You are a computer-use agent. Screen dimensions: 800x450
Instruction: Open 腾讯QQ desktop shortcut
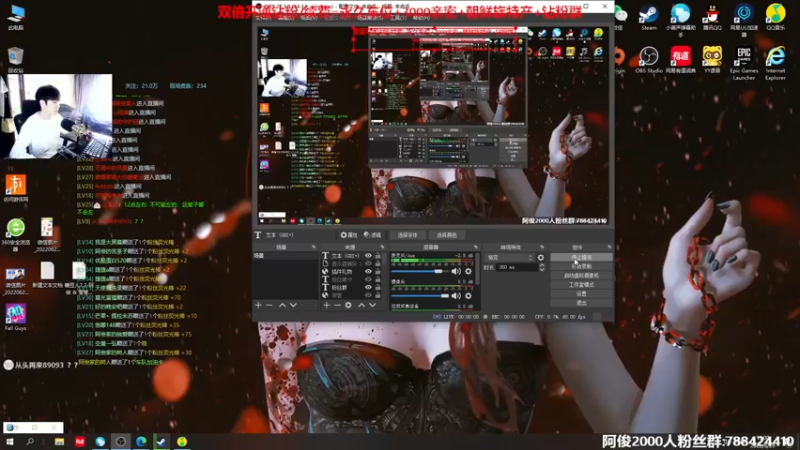click(712, 17)
